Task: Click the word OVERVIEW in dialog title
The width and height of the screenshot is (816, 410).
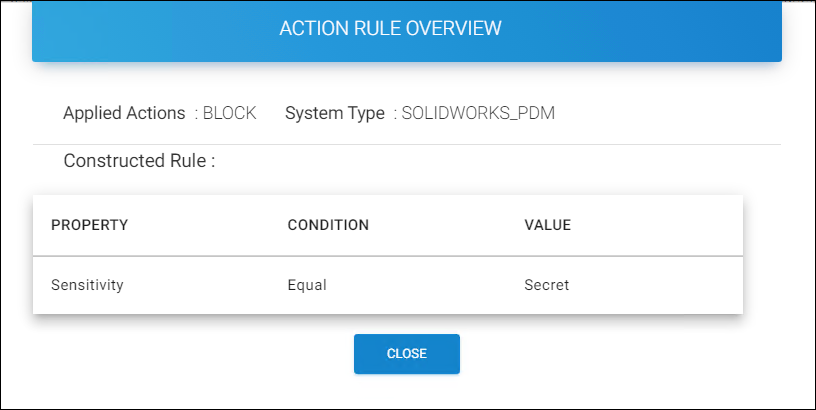Action: 452,29
